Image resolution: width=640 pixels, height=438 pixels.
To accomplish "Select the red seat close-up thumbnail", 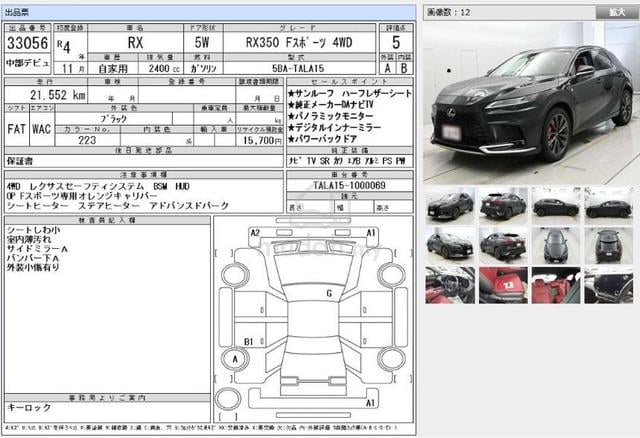I will [x=503, y=285].
